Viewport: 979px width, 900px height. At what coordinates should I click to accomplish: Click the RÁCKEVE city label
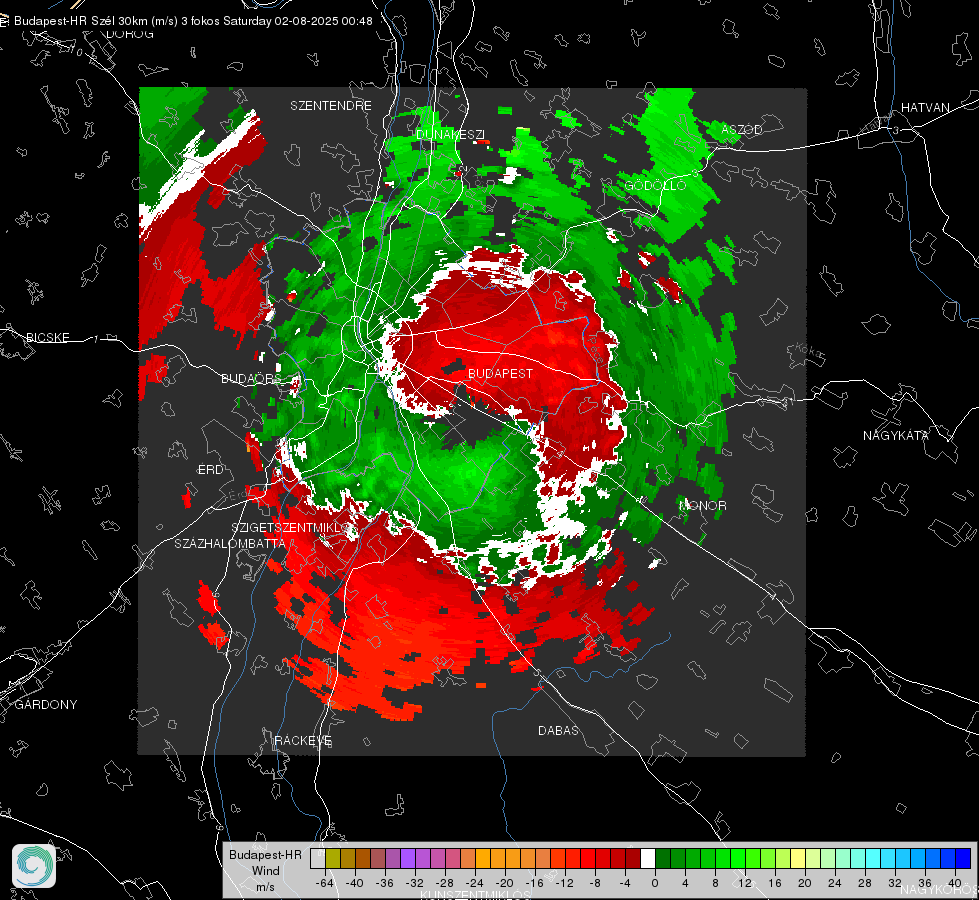(303, 740)
